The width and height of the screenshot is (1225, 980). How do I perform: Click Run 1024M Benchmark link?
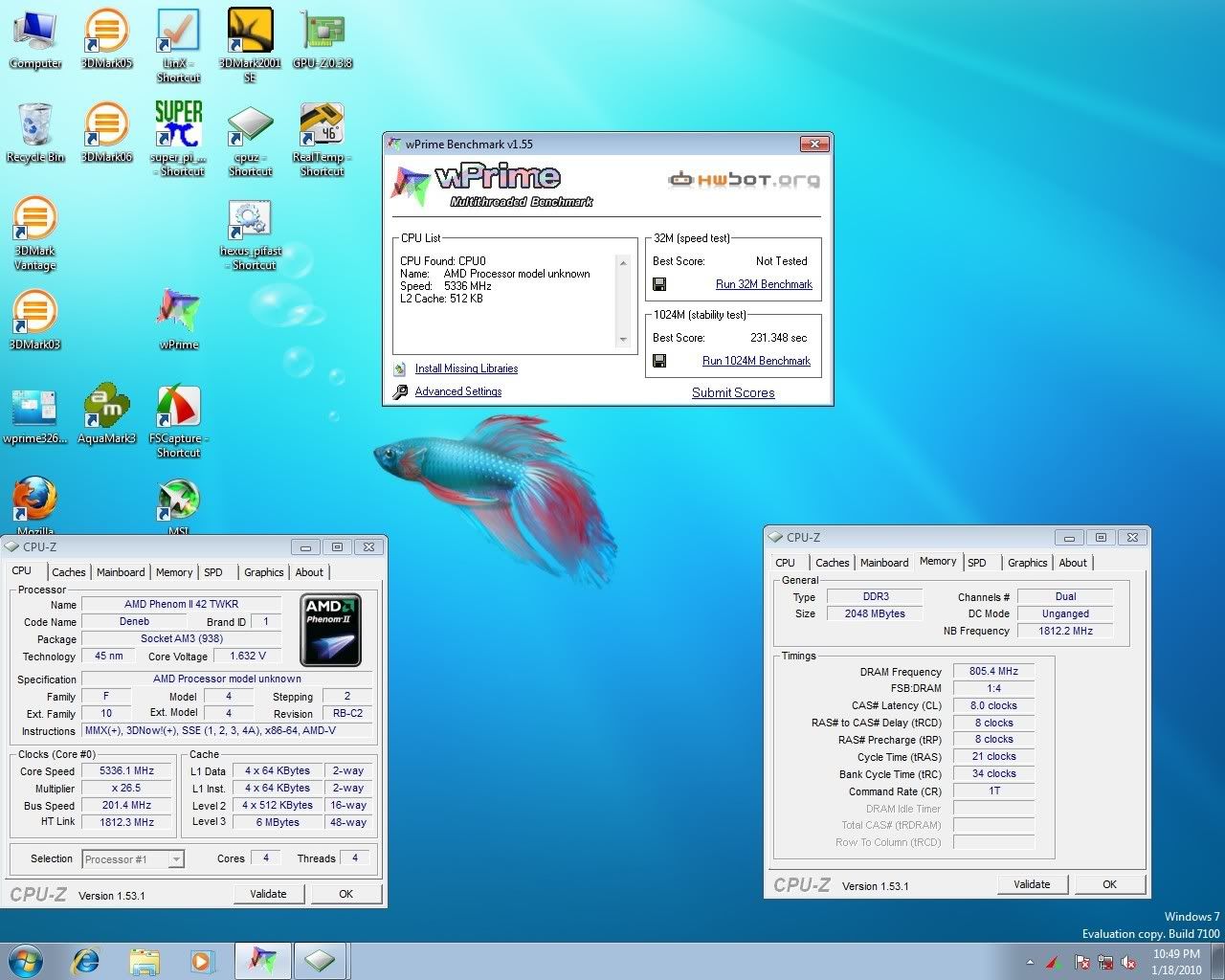[756, 361]
